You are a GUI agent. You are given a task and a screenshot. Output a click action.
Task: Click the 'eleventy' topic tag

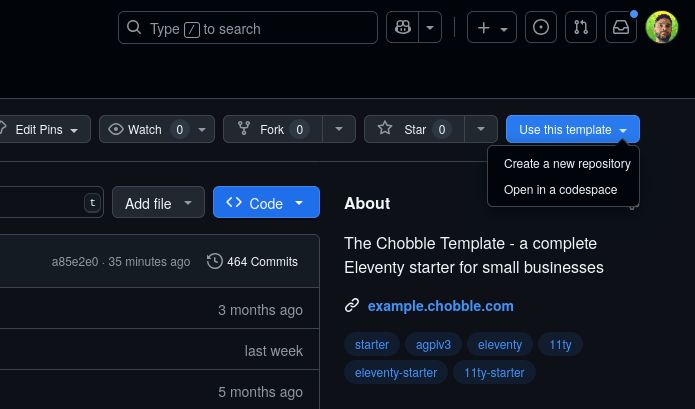tap(500, 345)
